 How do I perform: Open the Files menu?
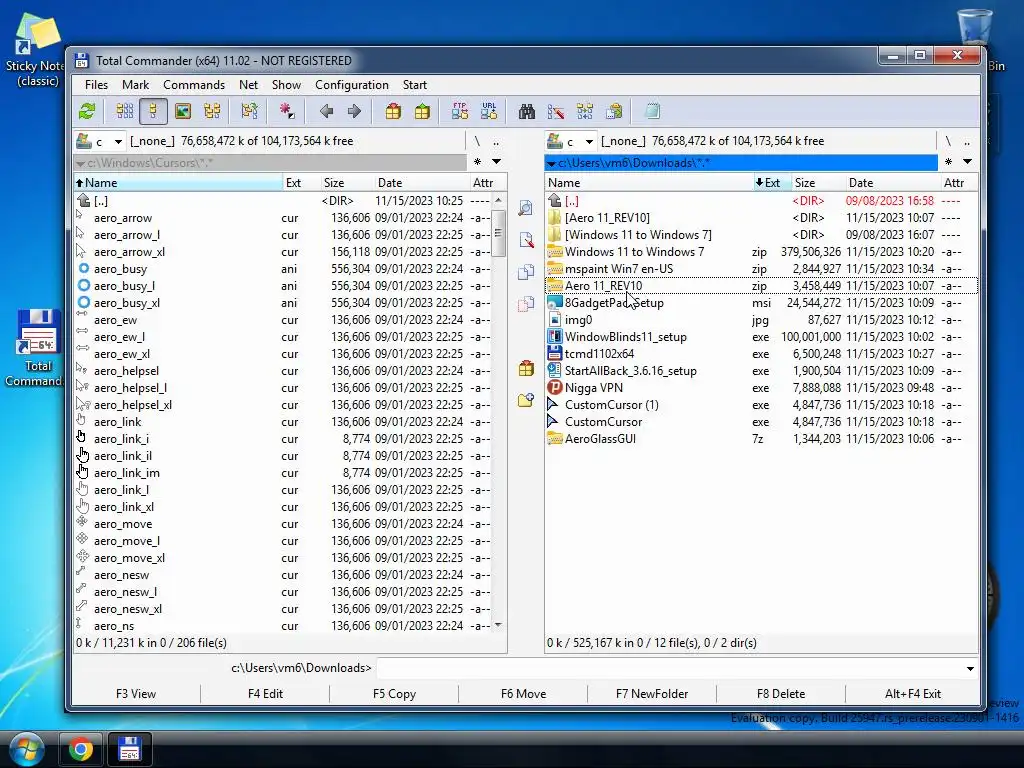[x=96, y=85]
